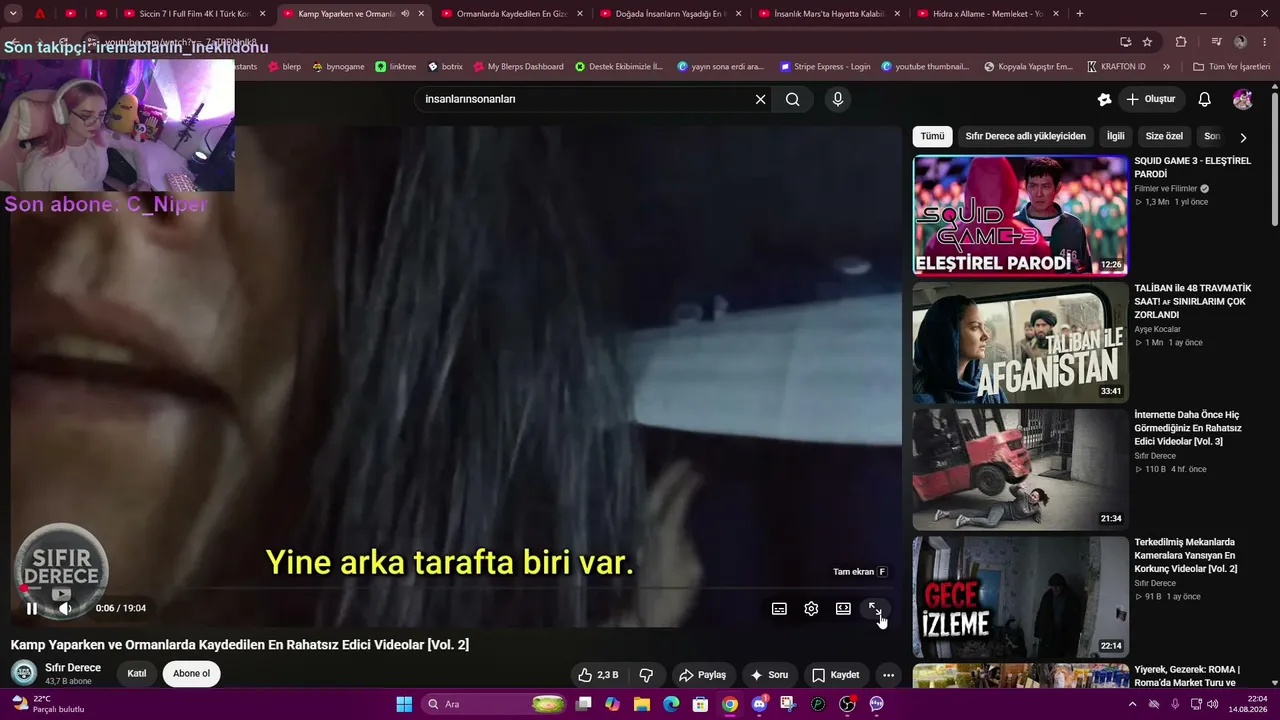Switch to the Siccin 7 Full Film browser tab
The width and height of the screenshot is (1280, 720).
(194, 14)
